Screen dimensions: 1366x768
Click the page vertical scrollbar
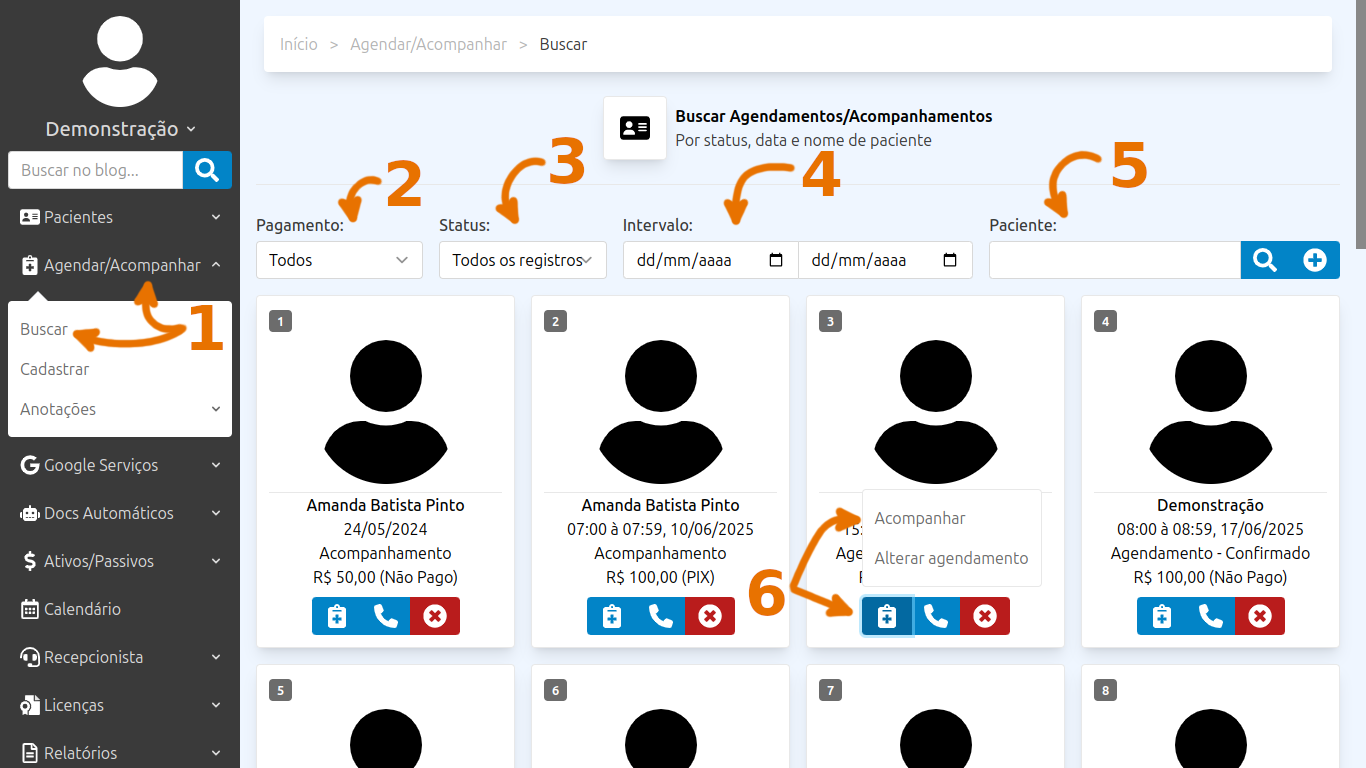1360,130
